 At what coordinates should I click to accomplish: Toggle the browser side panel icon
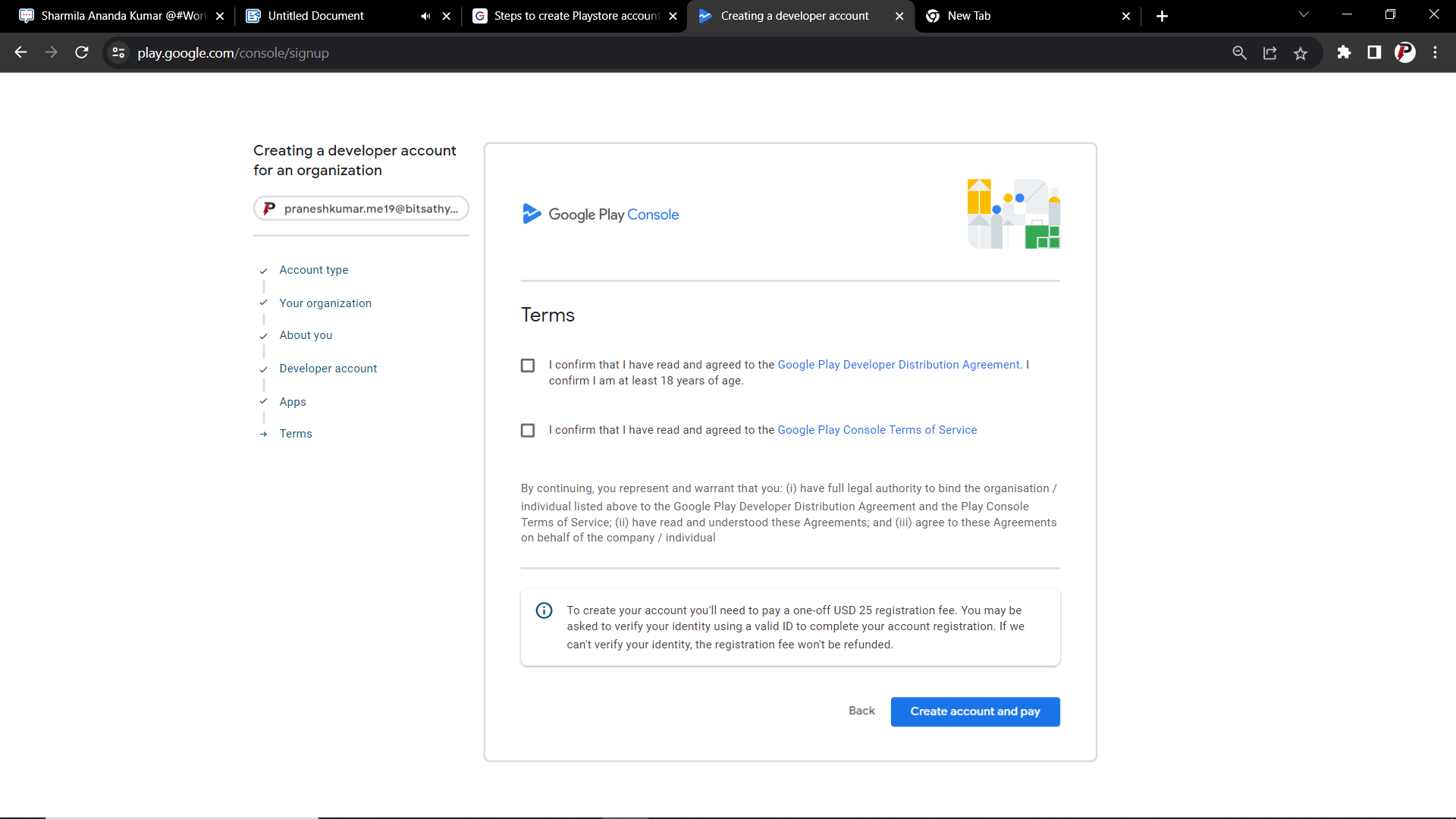[1374, 52]
